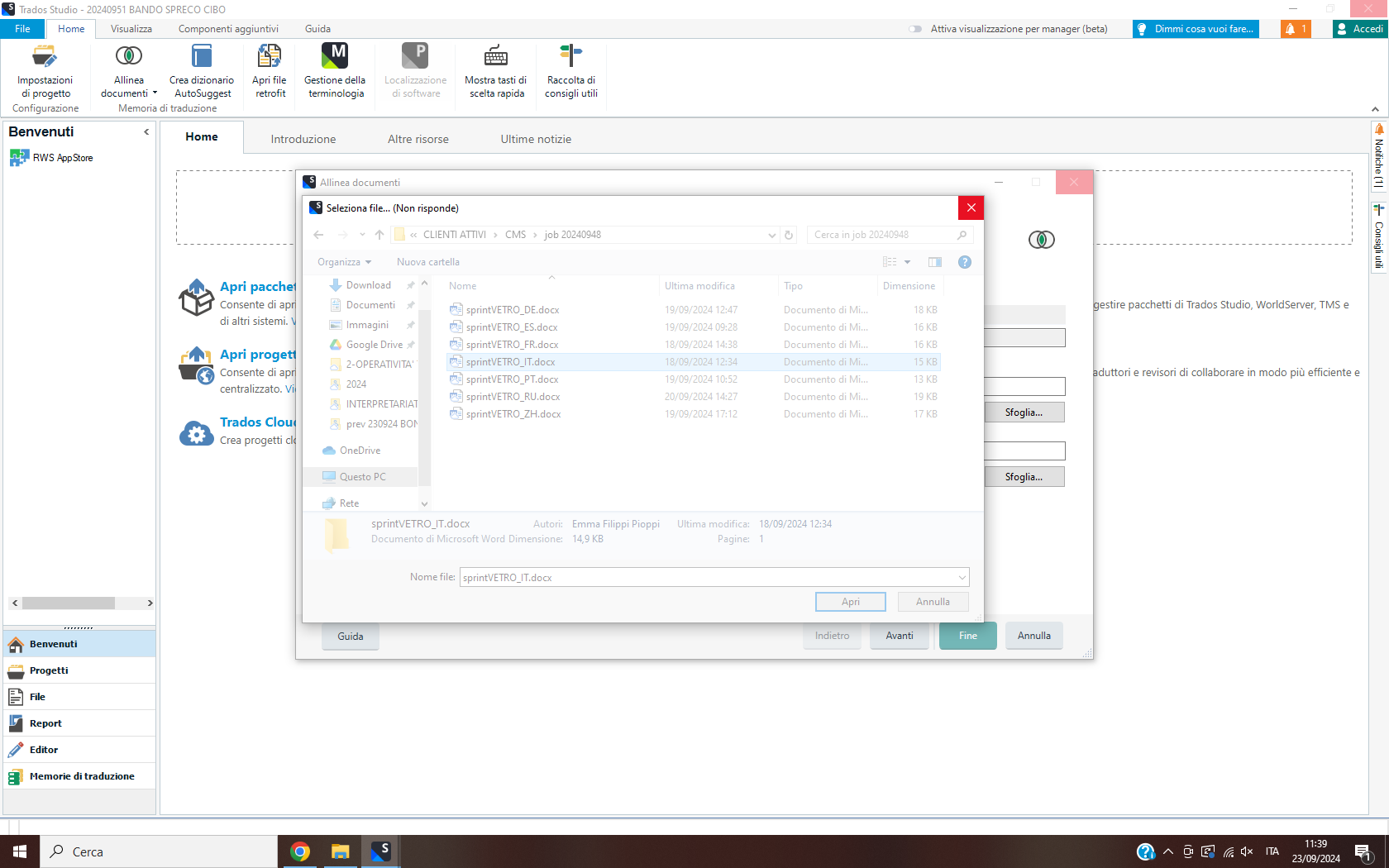Open Notifiche side panel tab

pyautogui.click(x=1378, y=156)
